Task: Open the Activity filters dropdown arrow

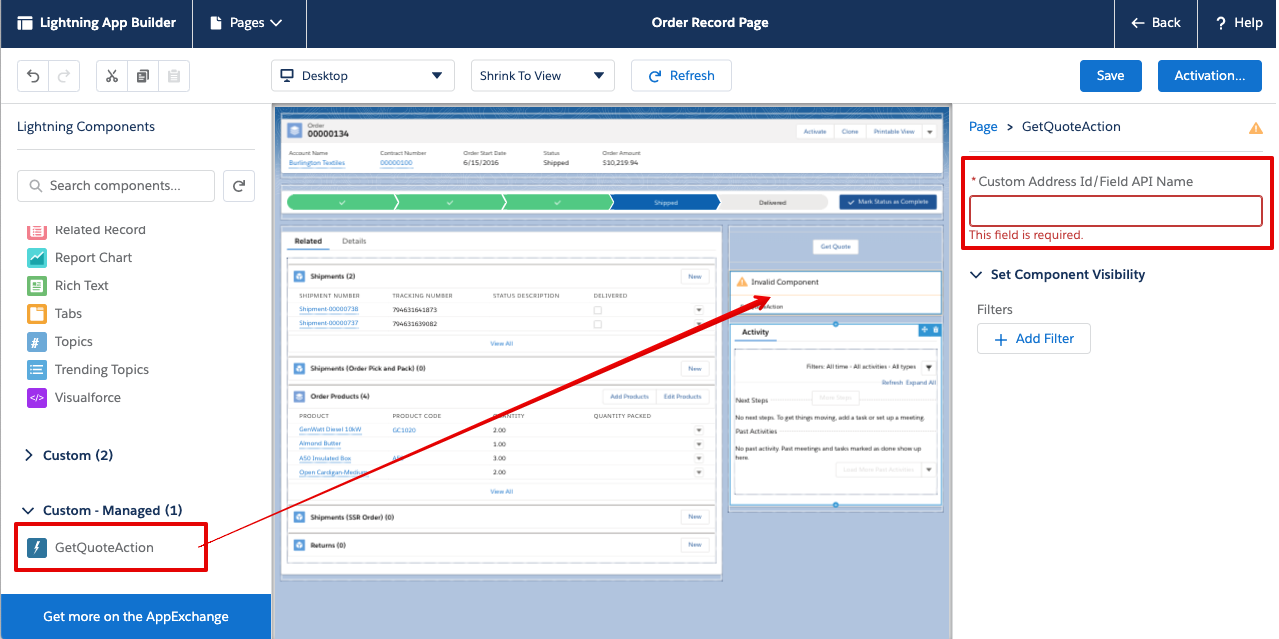Action: pyautogui.click(x=927, y=368)
